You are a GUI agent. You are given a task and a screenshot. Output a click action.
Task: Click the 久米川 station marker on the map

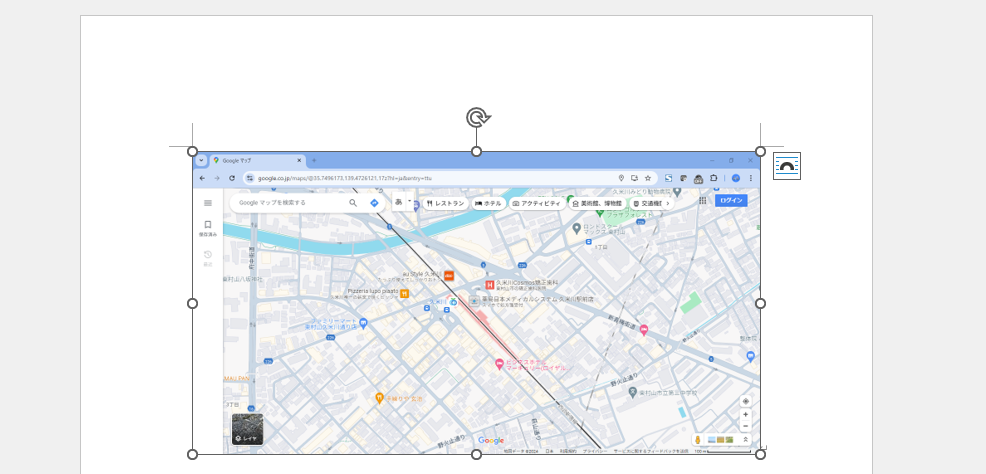pyautogui.click(x=453, y=302)
